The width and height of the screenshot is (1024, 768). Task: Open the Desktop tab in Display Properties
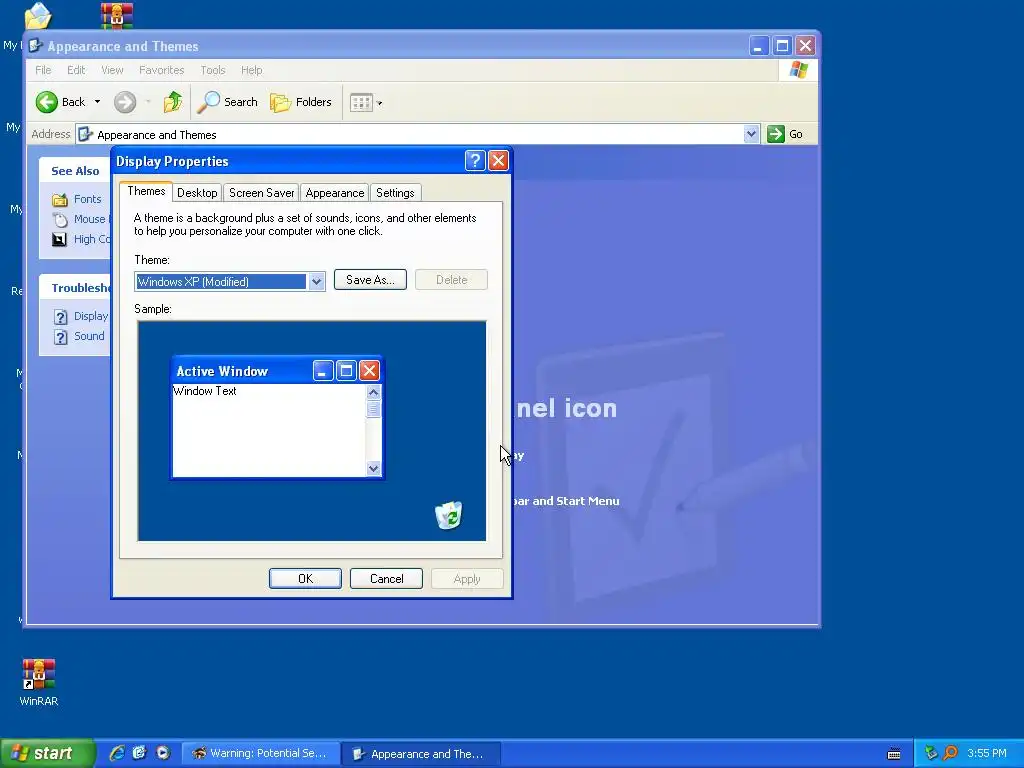[x=197, y=193]
